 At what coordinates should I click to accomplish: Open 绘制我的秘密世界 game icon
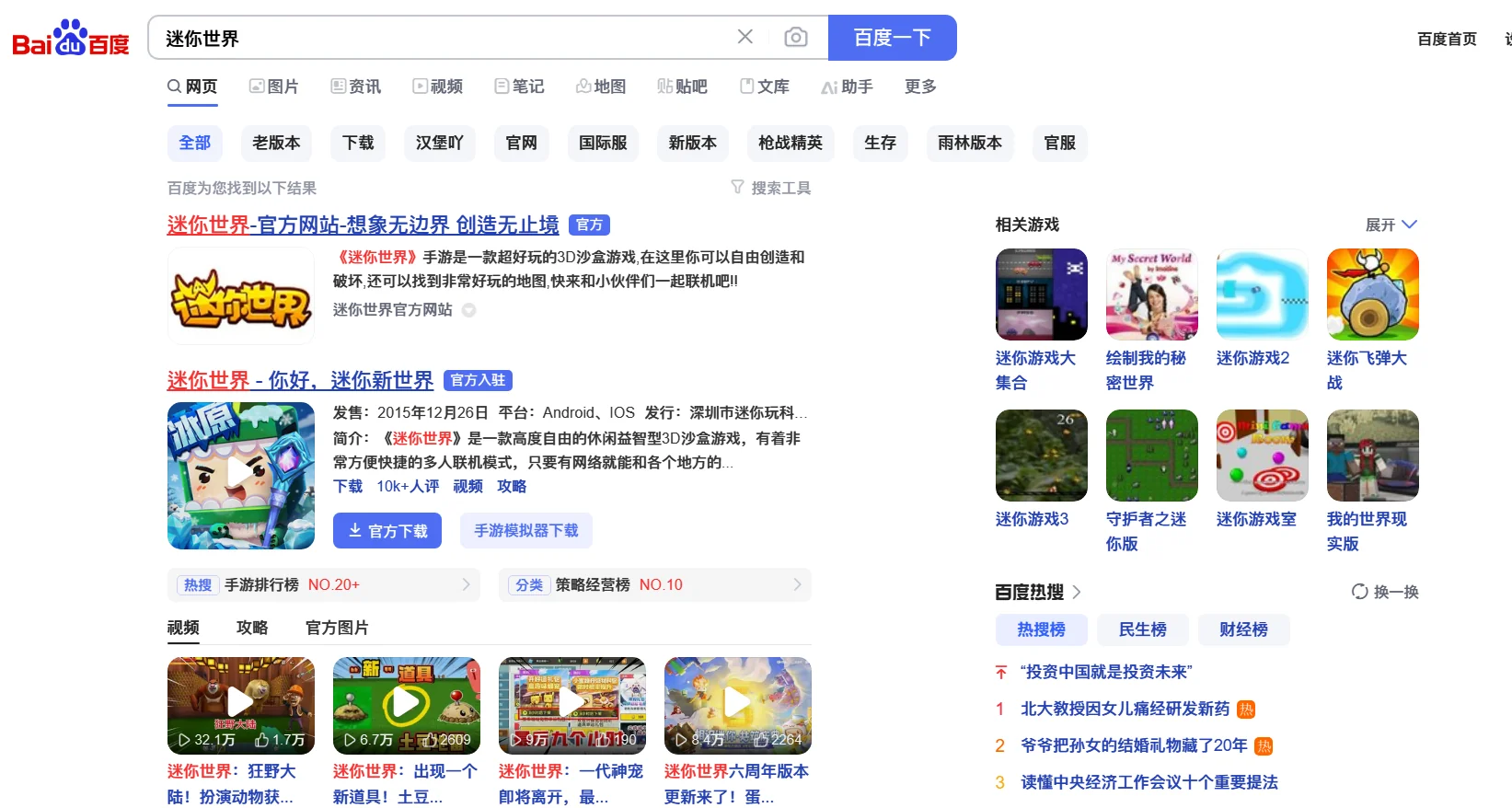(1152, 294)
